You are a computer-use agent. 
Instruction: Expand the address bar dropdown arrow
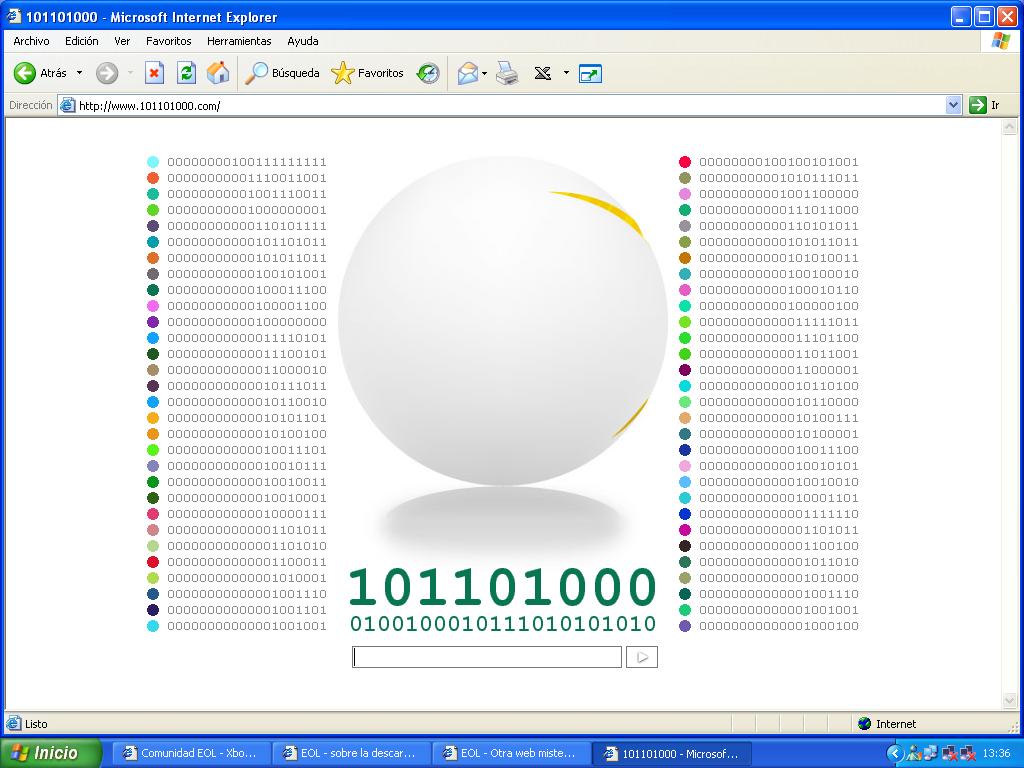[953, 105]
